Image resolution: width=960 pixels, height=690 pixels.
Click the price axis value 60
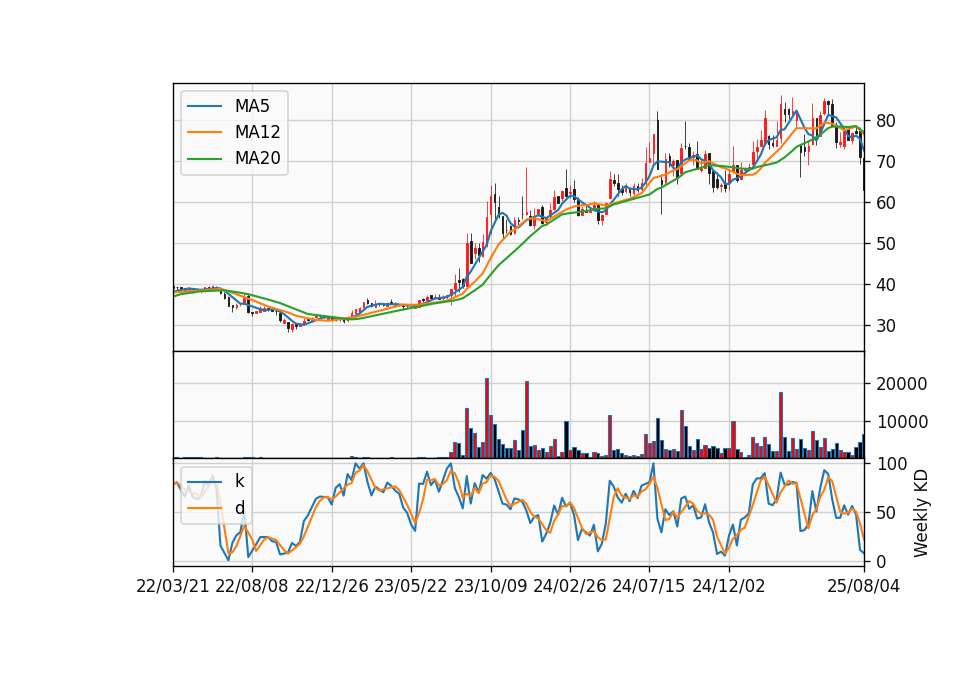click(x=886, y=203)
